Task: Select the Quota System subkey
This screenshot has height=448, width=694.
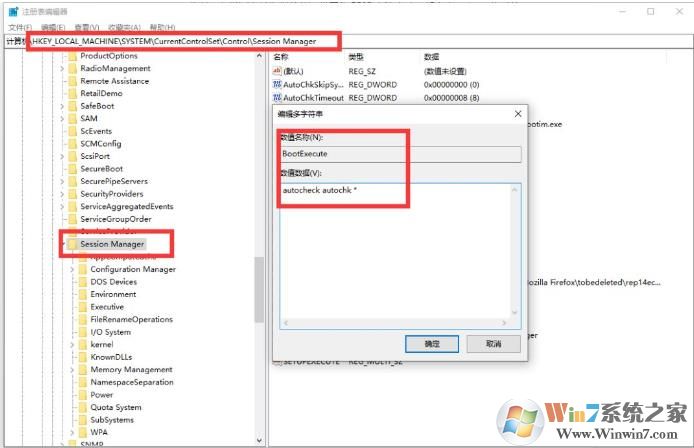Action: (x=116, y=407)
